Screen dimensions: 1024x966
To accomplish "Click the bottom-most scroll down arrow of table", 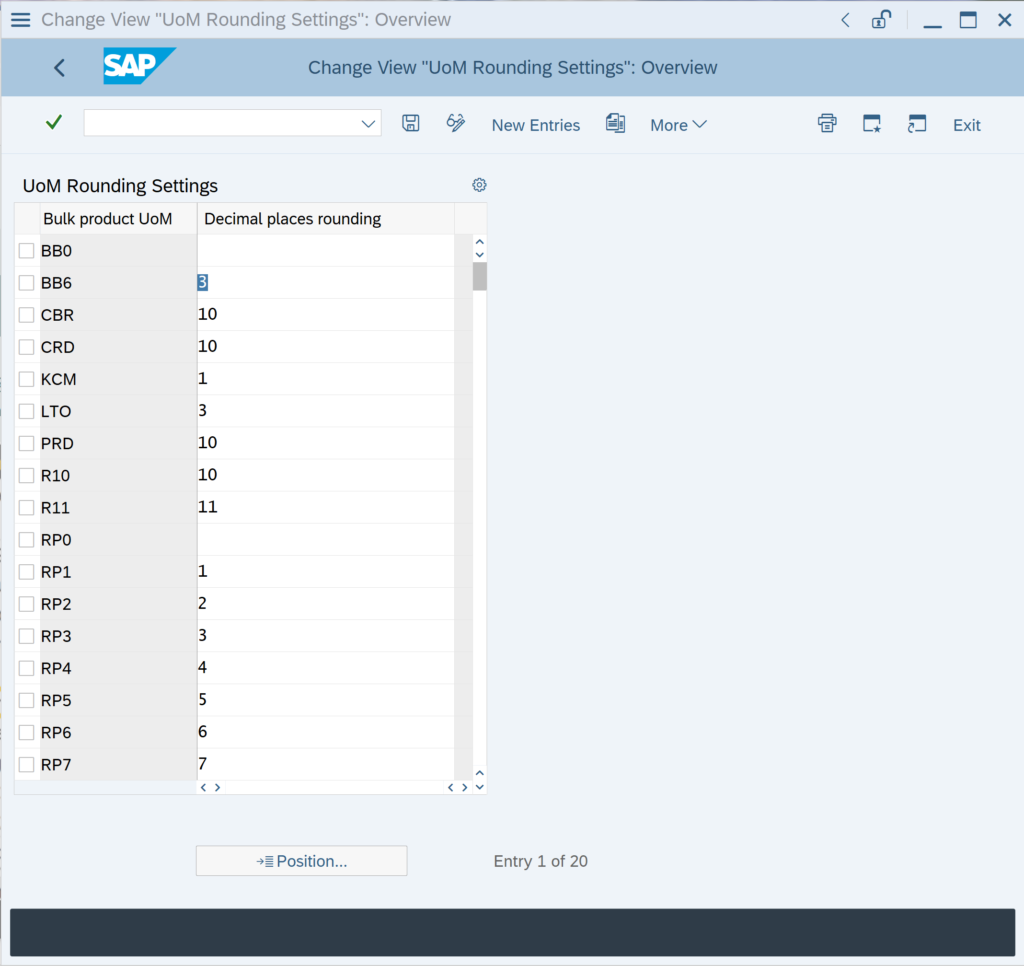I will 479,787.
